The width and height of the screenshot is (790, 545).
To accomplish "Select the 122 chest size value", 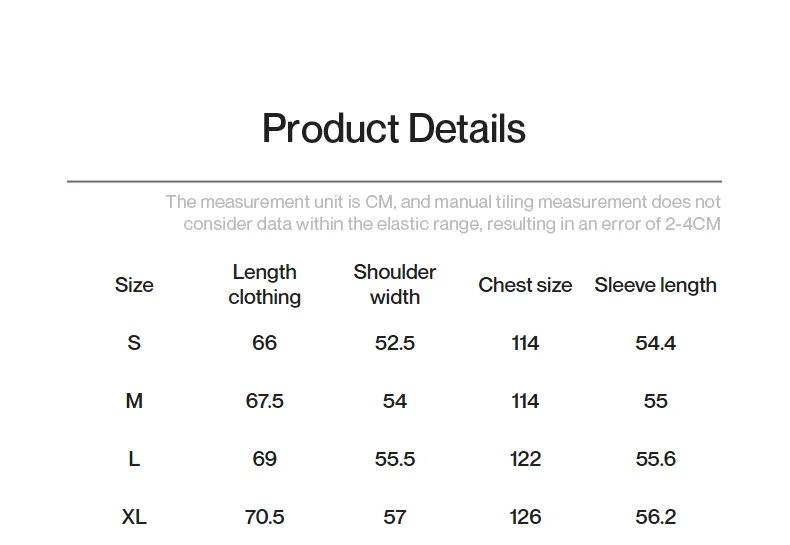I will [x=525, y=459].
